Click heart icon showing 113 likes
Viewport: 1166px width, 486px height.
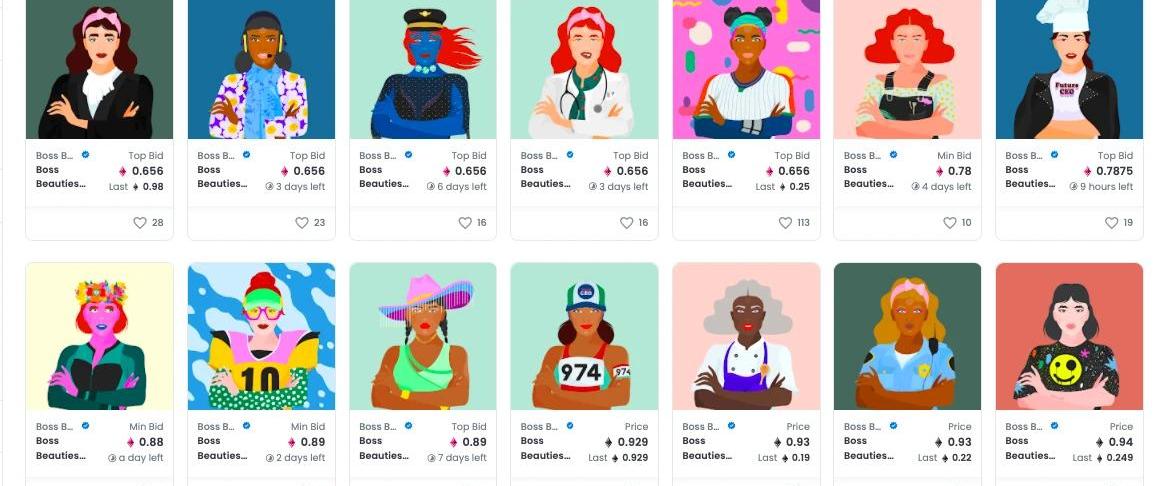[785, 222]
